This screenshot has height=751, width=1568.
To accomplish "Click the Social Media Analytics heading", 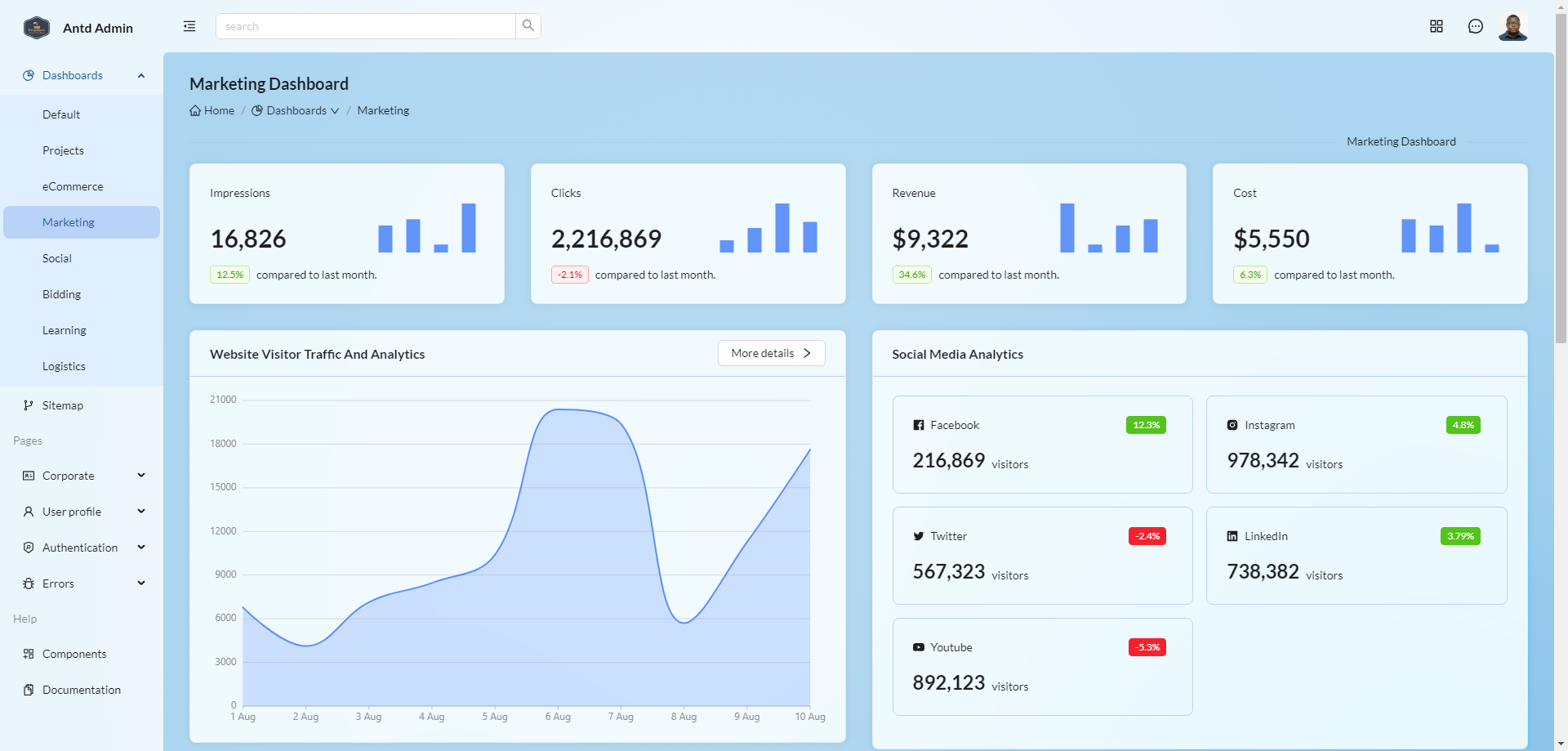I will point(958,354).
